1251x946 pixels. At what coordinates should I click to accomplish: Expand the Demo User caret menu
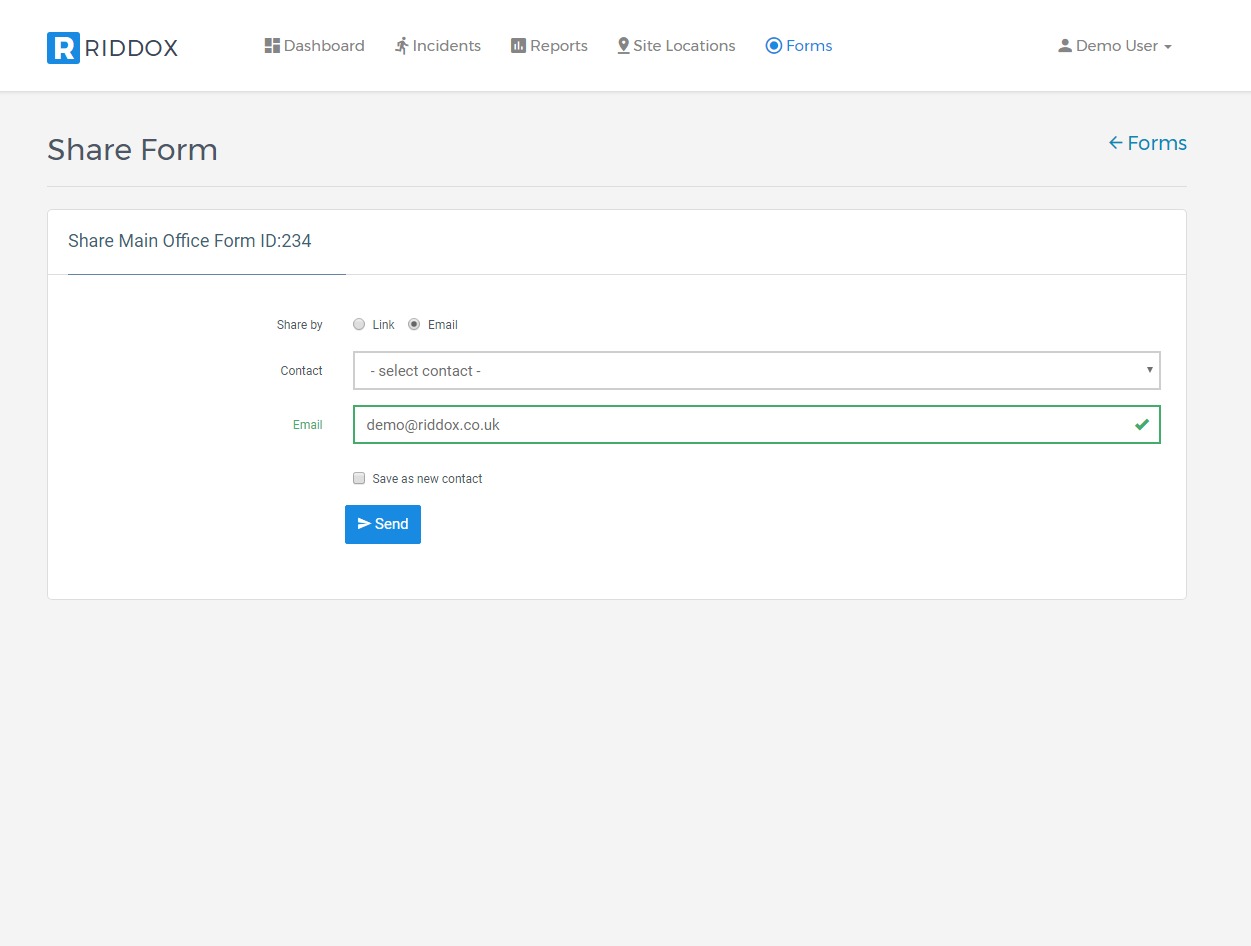click(1168, 47)
